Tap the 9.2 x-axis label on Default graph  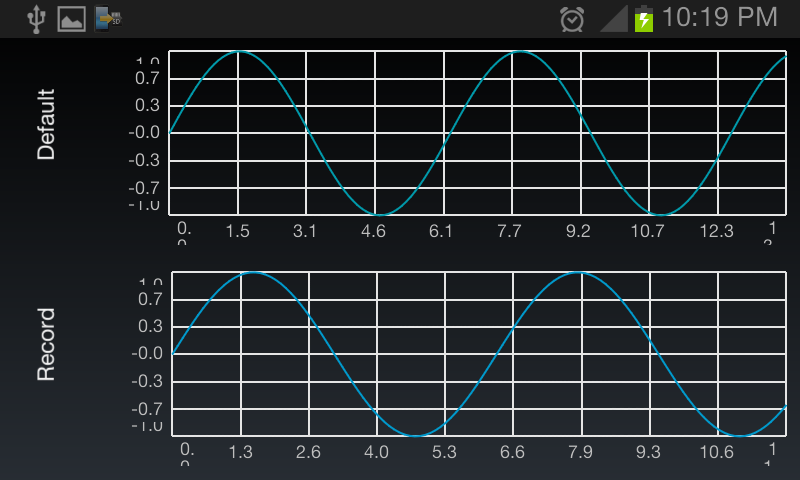(578, 231)
